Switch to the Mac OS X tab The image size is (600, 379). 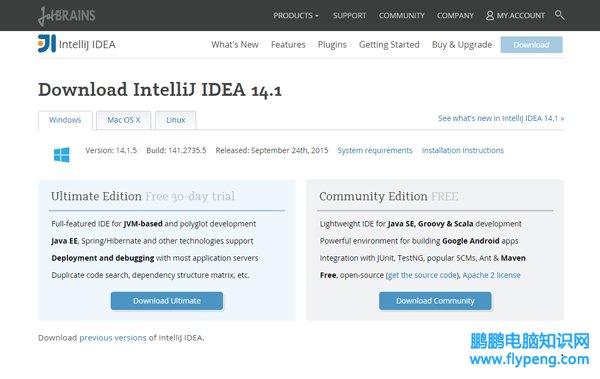pyautogui.click(x=124, y=120)
